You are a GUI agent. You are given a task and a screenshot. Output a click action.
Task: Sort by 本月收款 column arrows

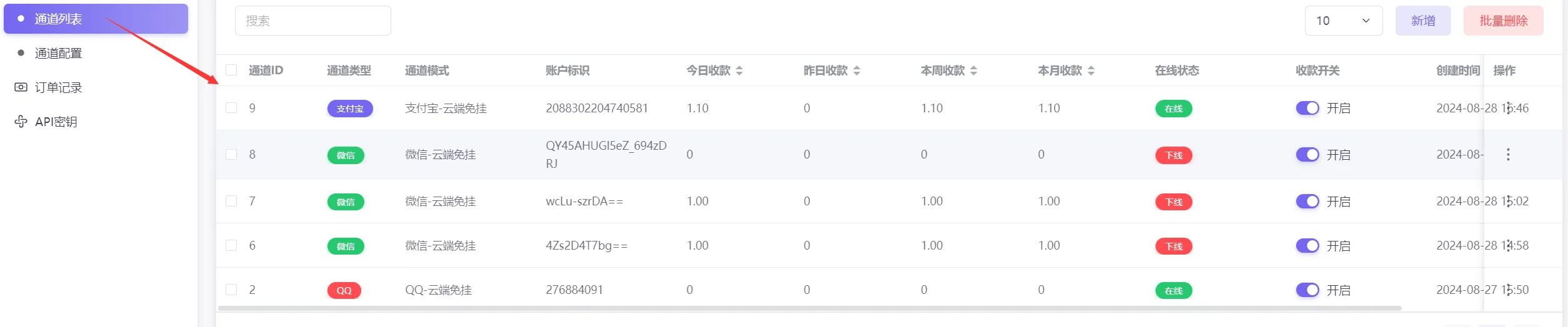point(1091,71)
